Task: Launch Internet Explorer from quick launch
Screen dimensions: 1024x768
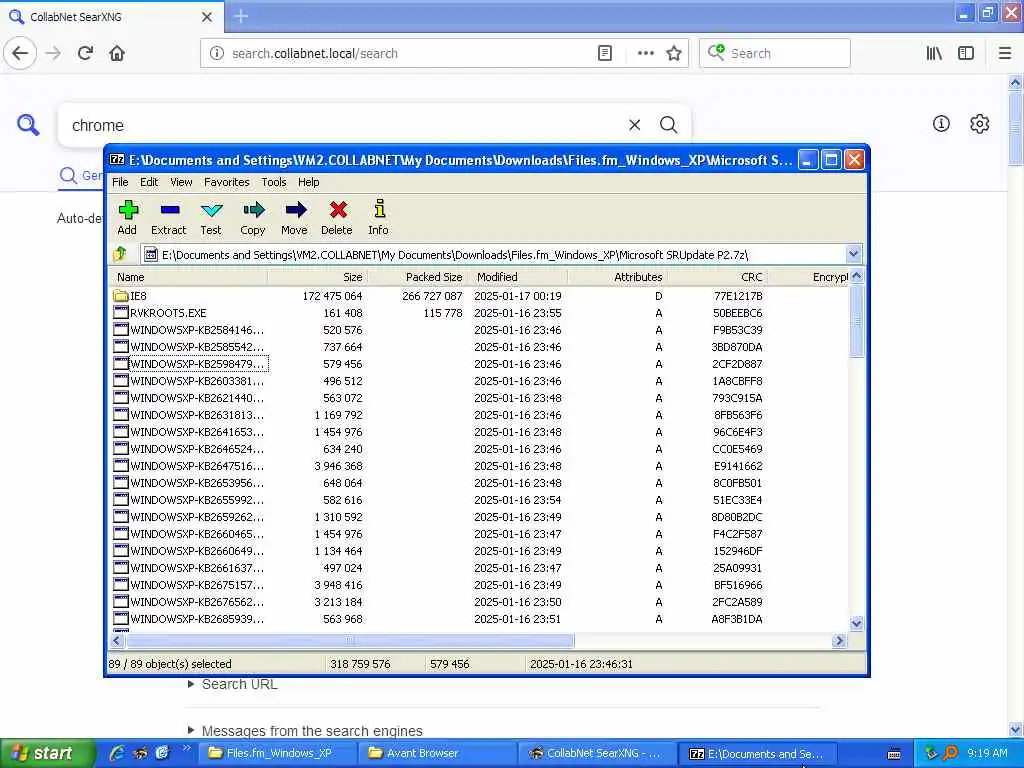Action: click(x=117, y=753)
